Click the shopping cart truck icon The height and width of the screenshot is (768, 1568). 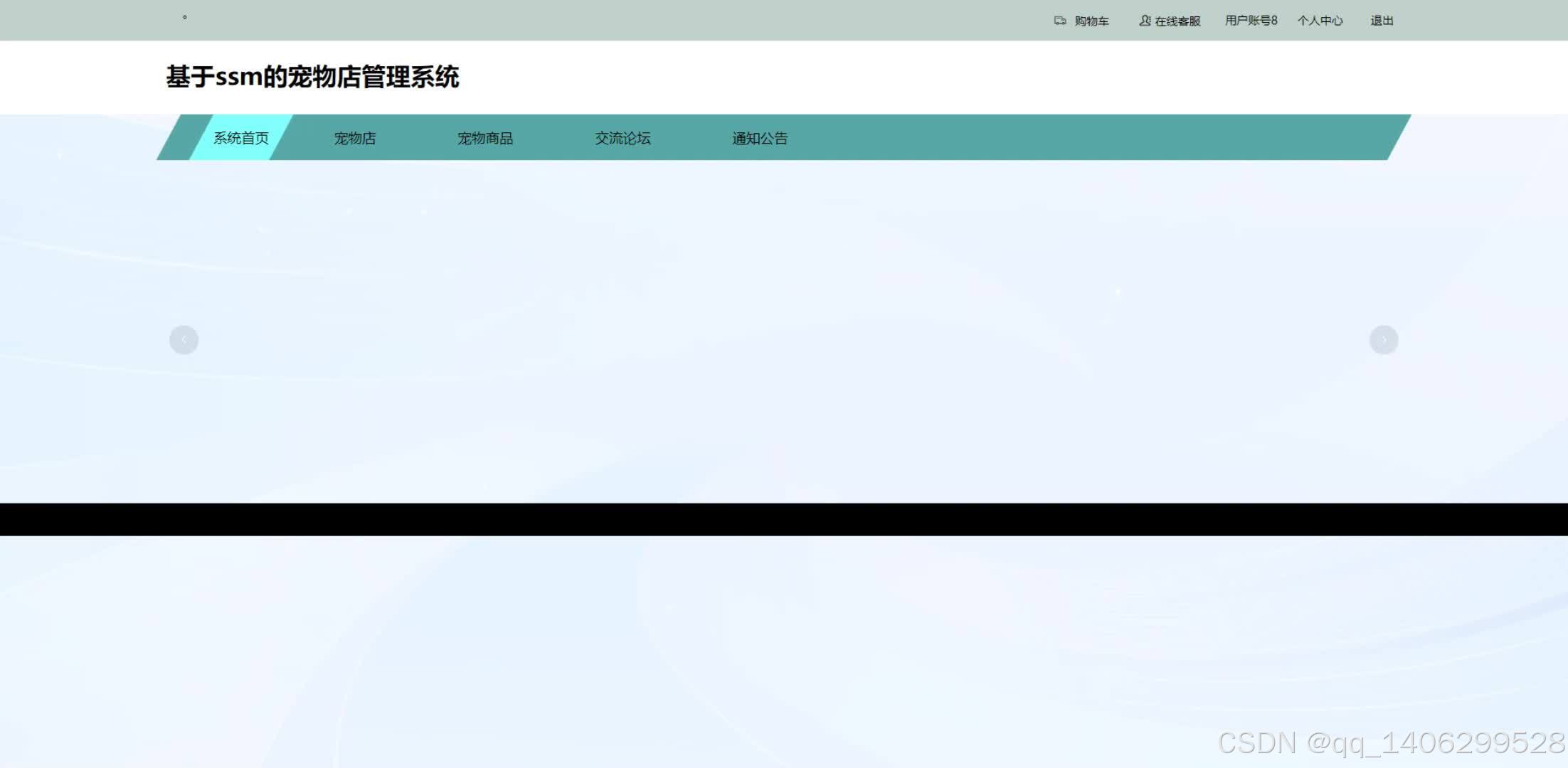click(1059, 21)
